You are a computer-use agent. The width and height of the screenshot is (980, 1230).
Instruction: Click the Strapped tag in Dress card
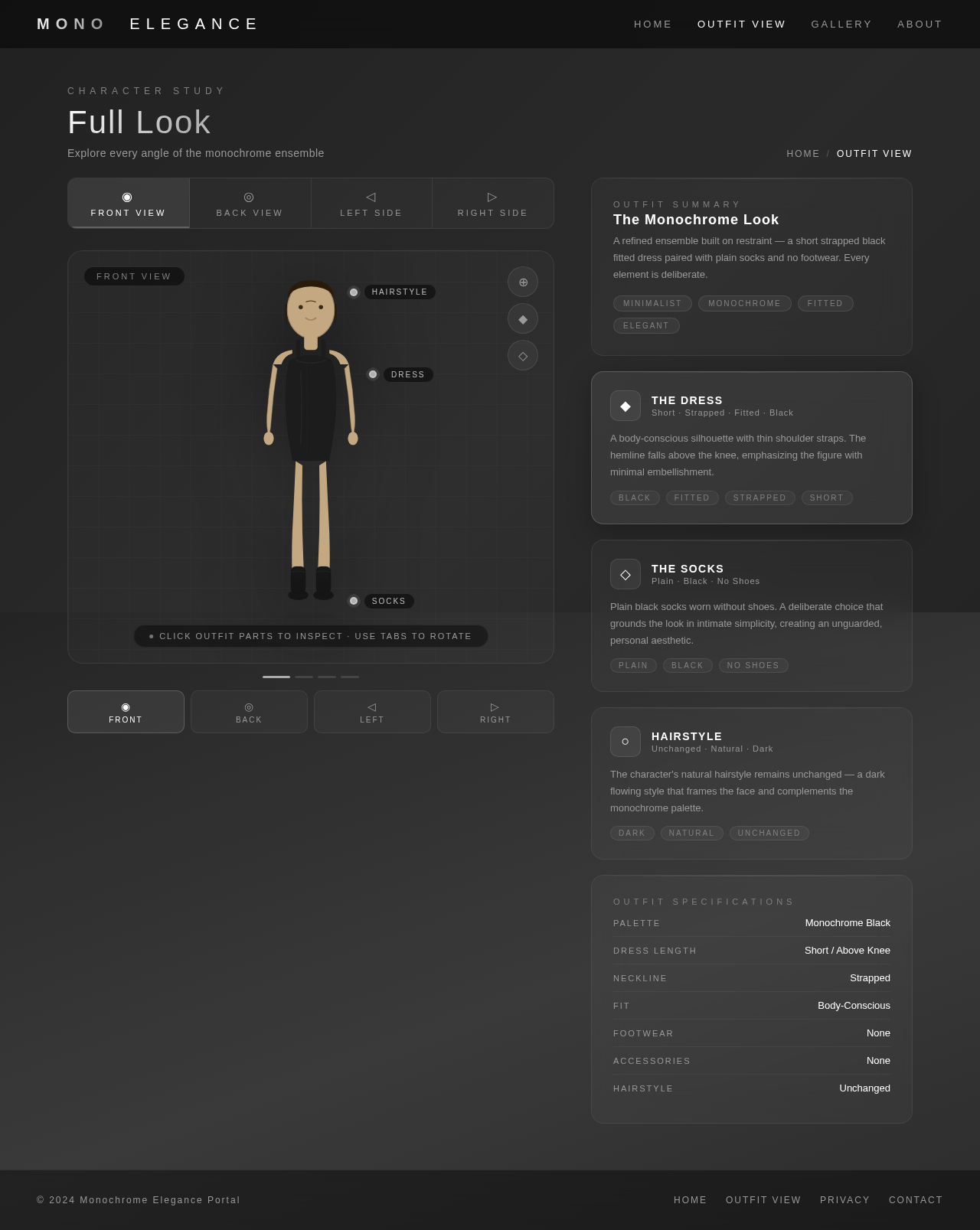click(760, 498)
